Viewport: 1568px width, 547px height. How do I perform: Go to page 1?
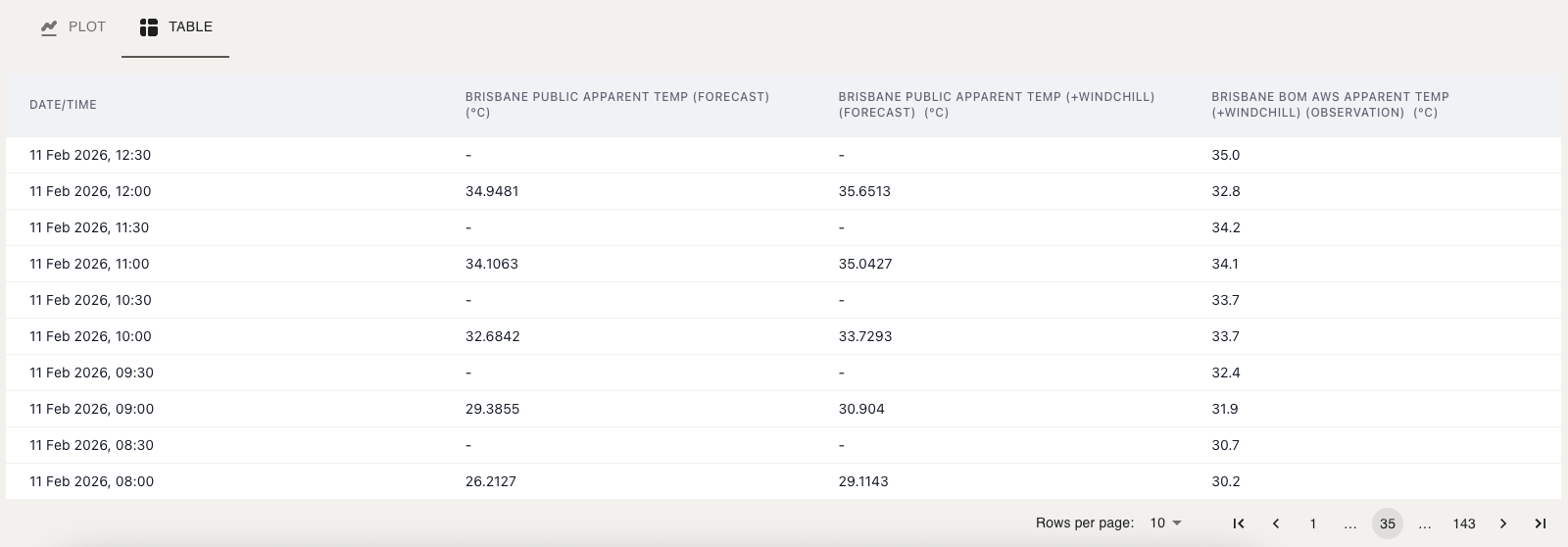click(x=1313, y=523)
